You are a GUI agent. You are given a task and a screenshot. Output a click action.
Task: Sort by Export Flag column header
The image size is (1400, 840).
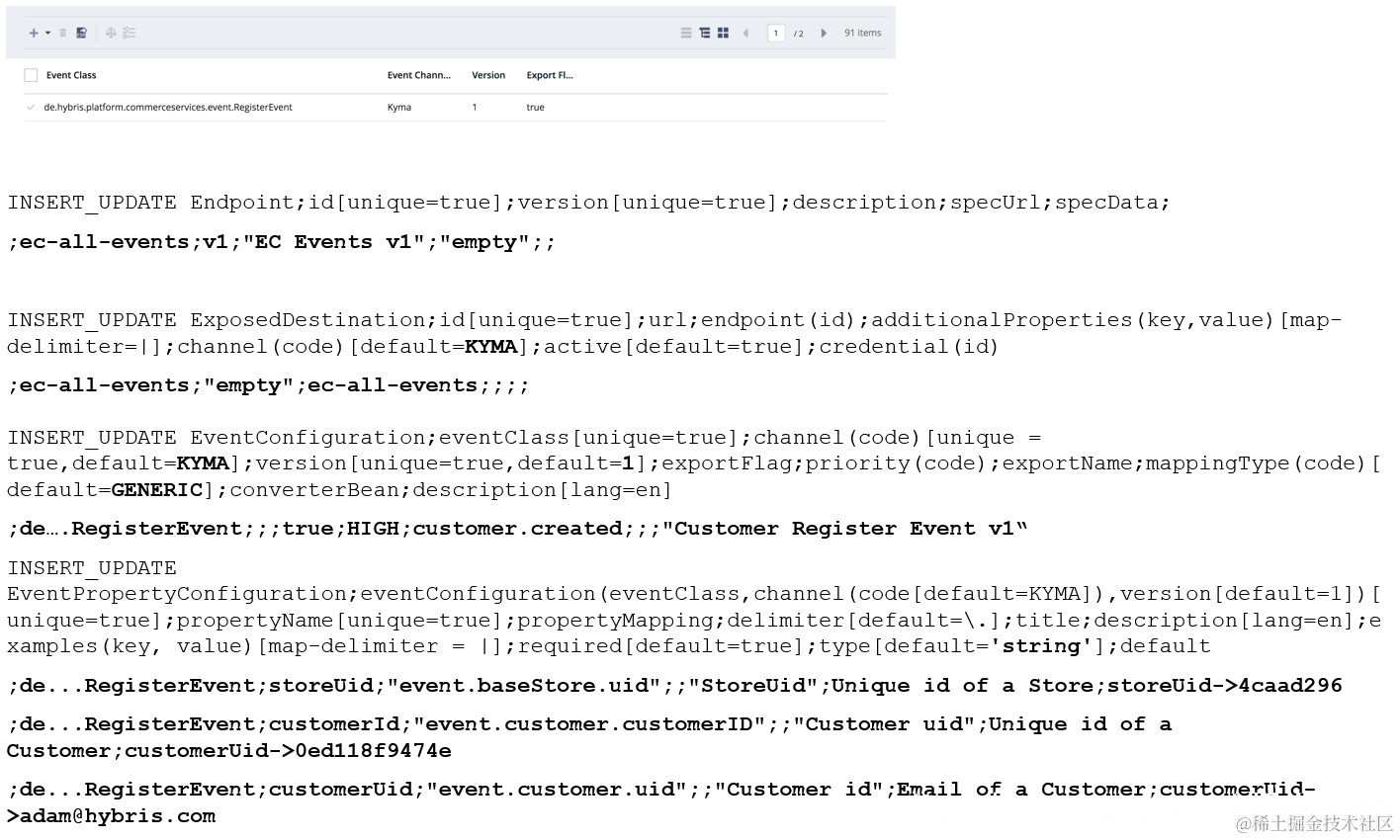pyautogui.click(x=550, y=75)
